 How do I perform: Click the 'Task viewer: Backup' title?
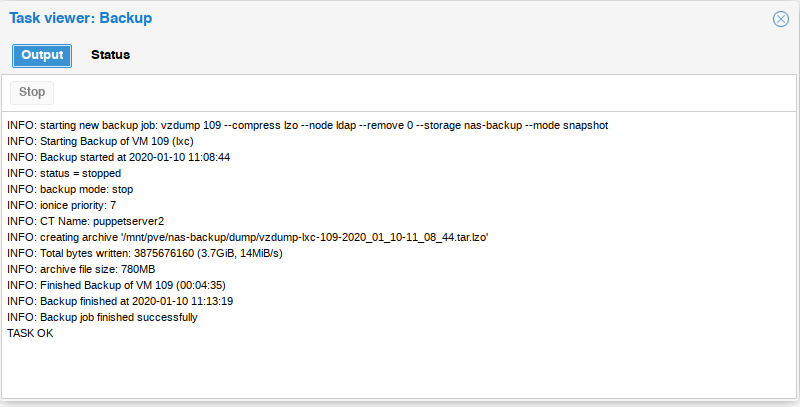pyautogui.click(x=81, y=18)
